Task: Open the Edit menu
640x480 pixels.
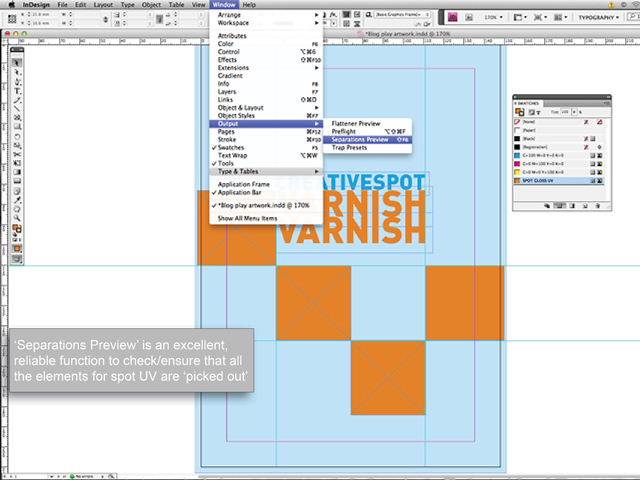Action: [x=80, y=4]
